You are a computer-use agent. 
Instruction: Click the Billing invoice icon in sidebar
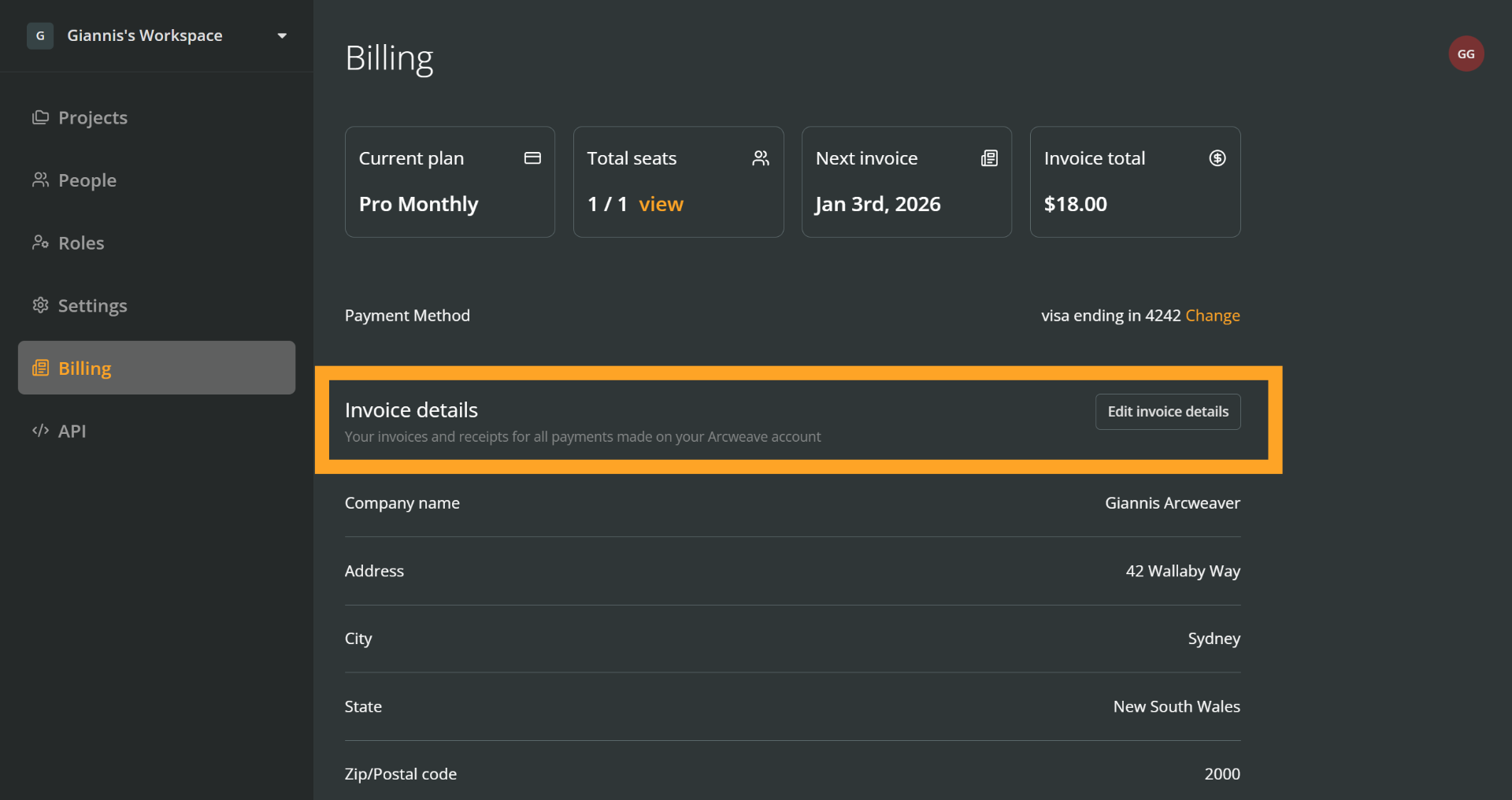point(40,369)
